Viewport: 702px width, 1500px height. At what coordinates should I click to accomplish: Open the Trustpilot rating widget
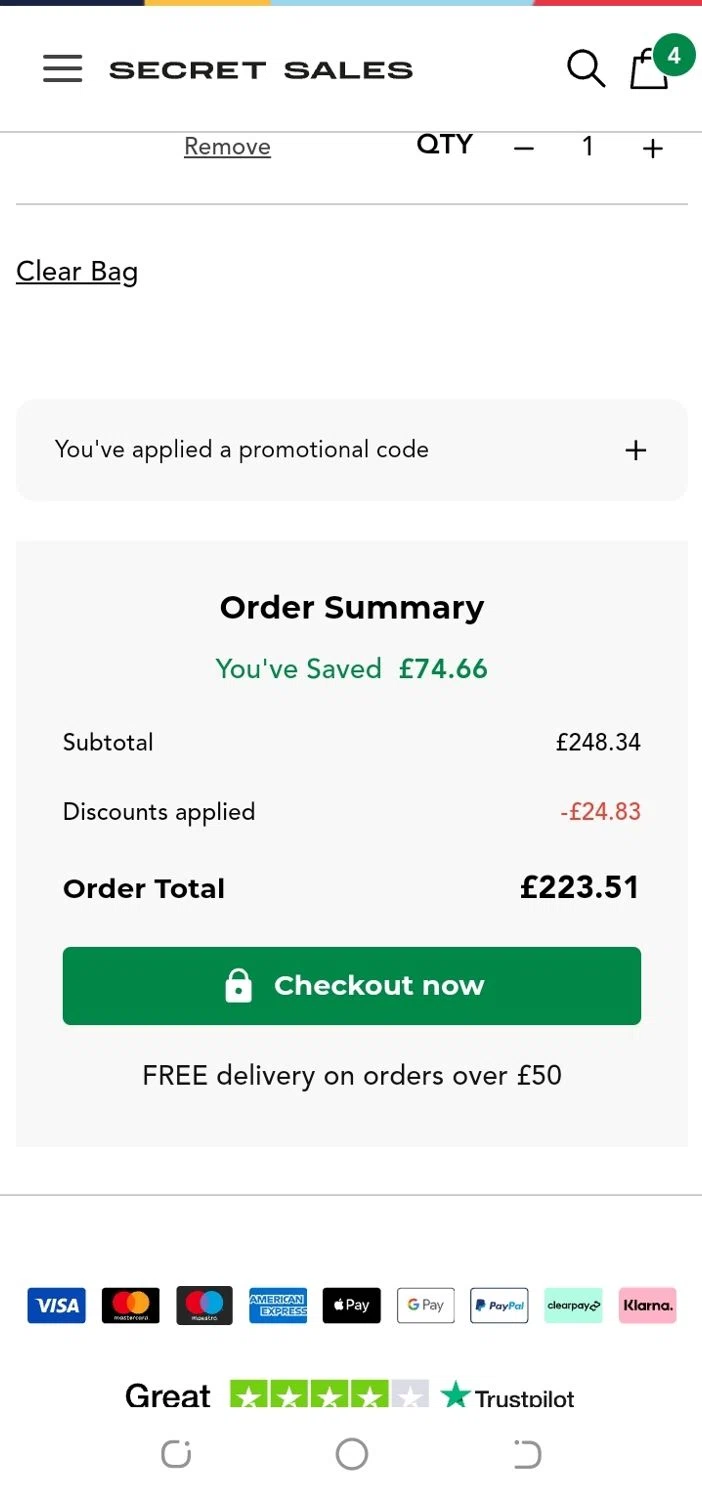pyautogui.click(x=350, y=1395)
